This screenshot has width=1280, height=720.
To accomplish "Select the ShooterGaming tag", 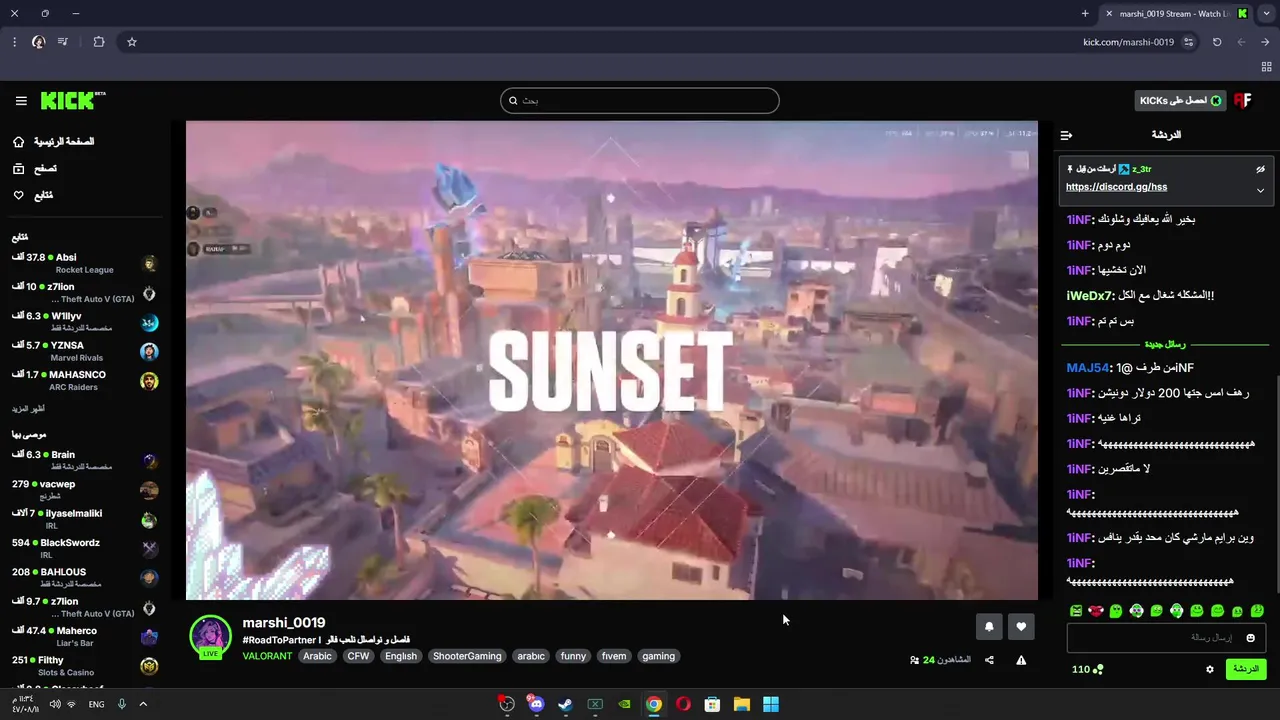I will (x=467, y=657).
